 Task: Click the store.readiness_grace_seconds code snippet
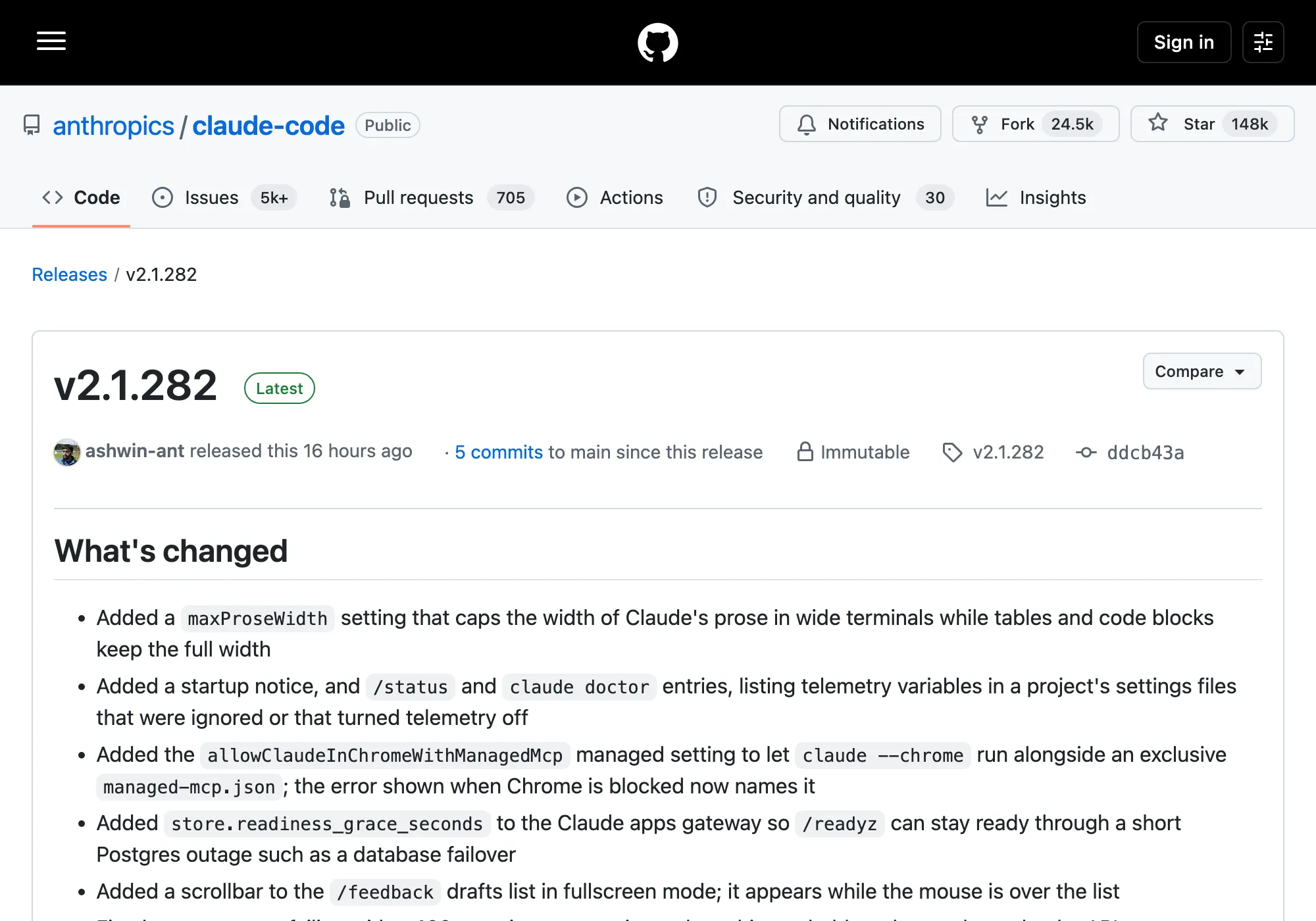[x=327, y=824]
